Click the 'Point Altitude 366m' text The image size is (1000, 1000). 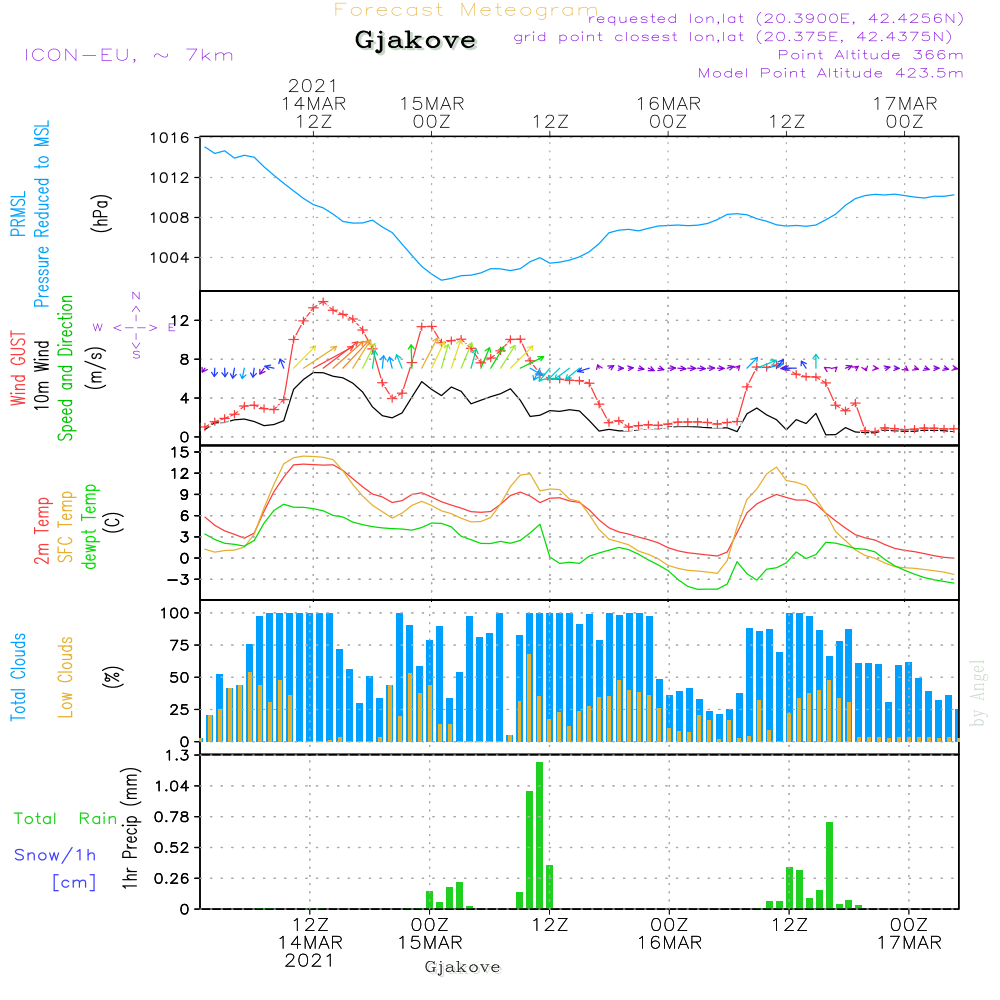[x=870, y=55]
